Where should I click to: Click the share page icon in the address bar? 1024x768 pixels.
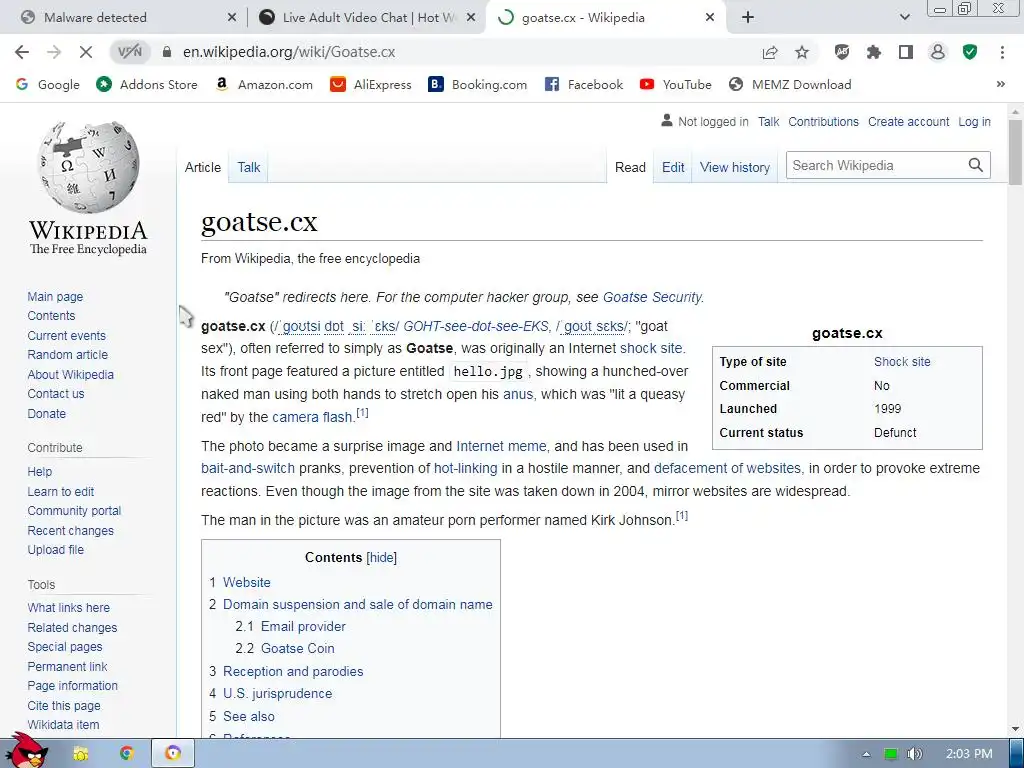pos(770,52)
